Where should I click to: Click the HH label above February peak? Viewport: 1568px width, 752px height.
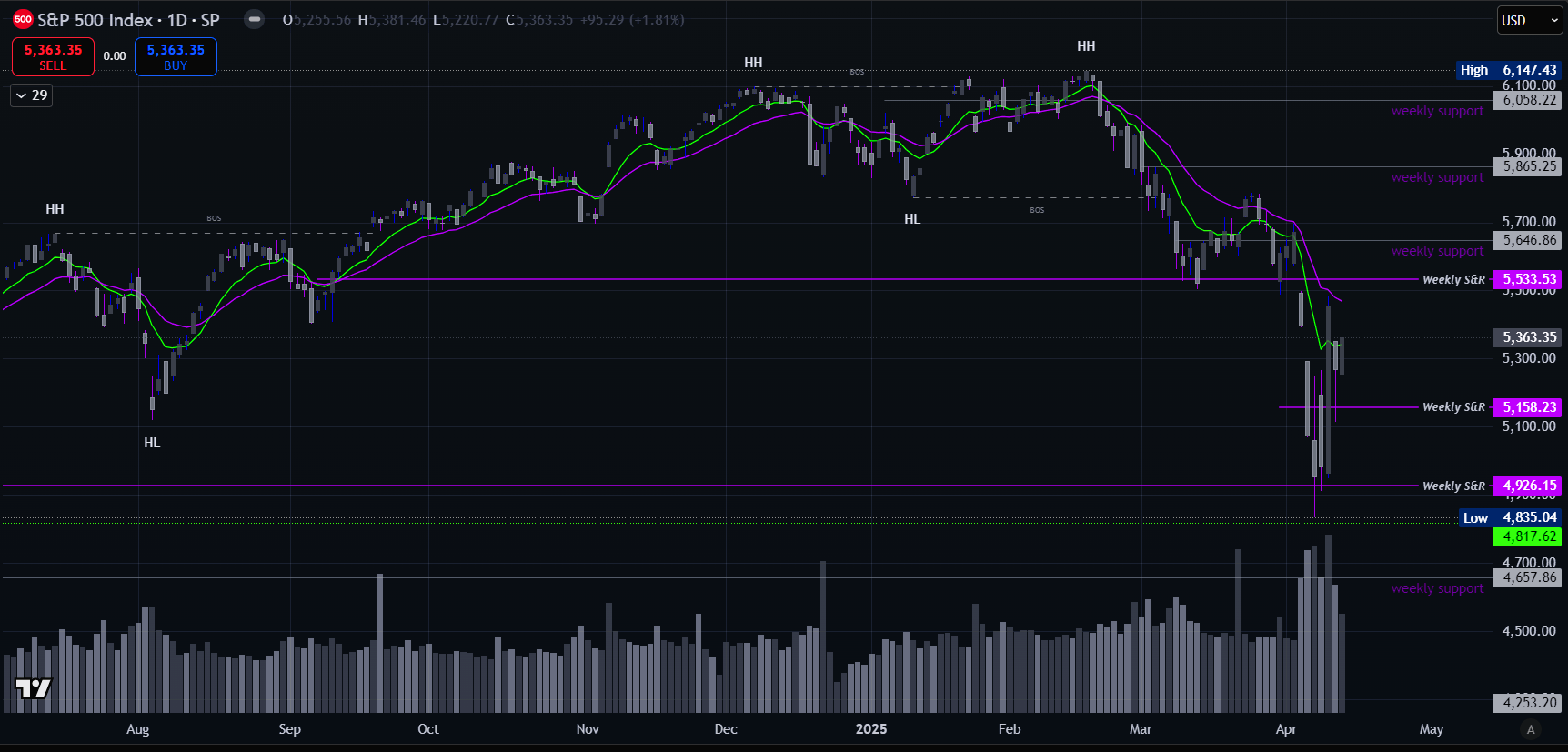pyautogui.click(x=1086, y=46)
